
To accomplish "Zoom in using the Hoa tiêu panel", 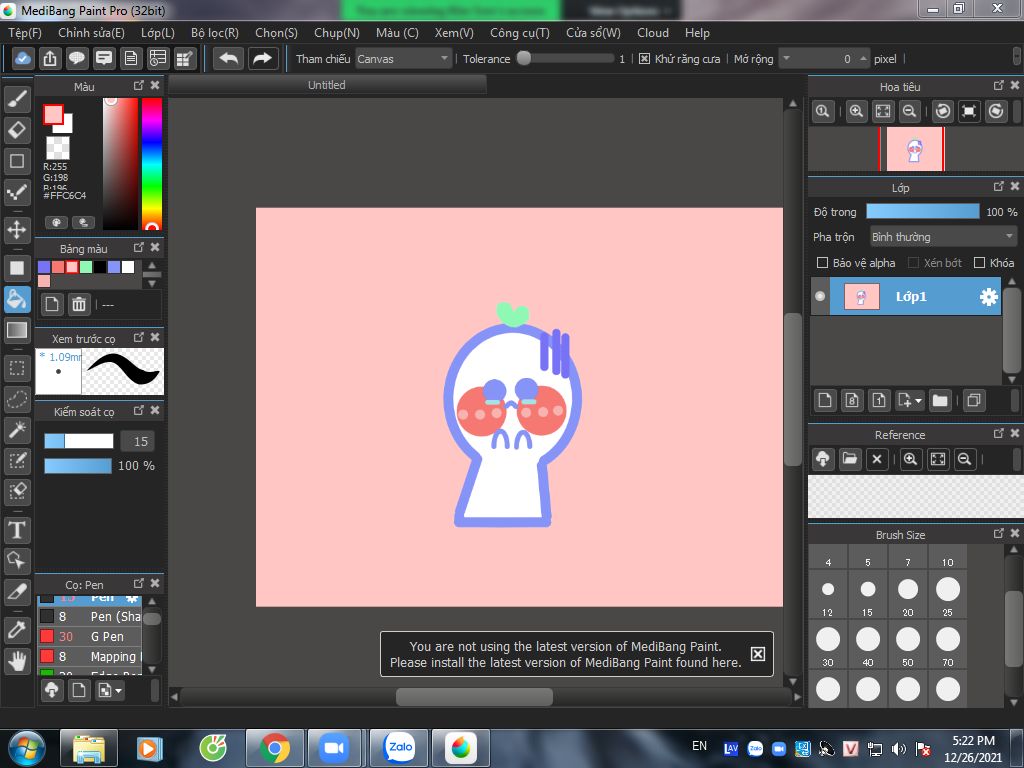I will click(x=856, y=111).
